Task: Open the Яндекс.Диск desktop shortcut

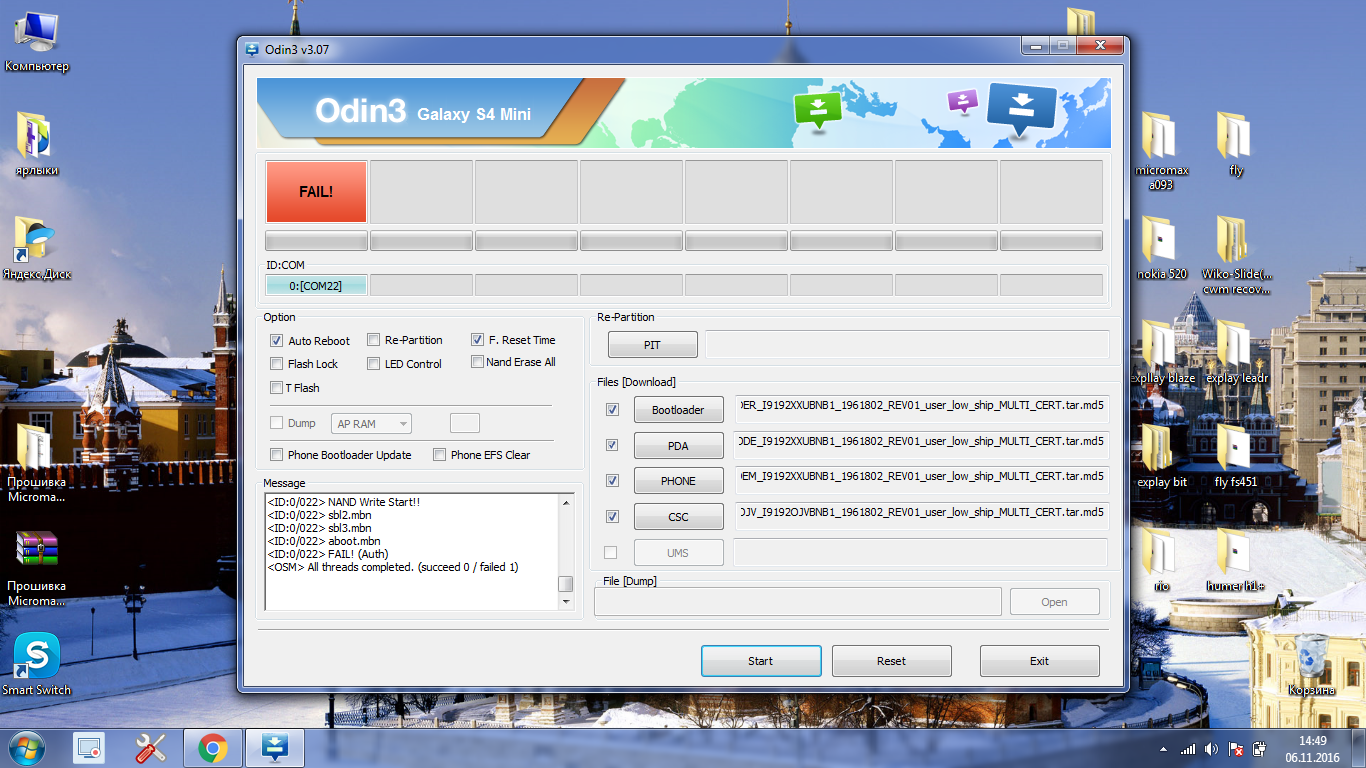Action: tap(36, 243)
